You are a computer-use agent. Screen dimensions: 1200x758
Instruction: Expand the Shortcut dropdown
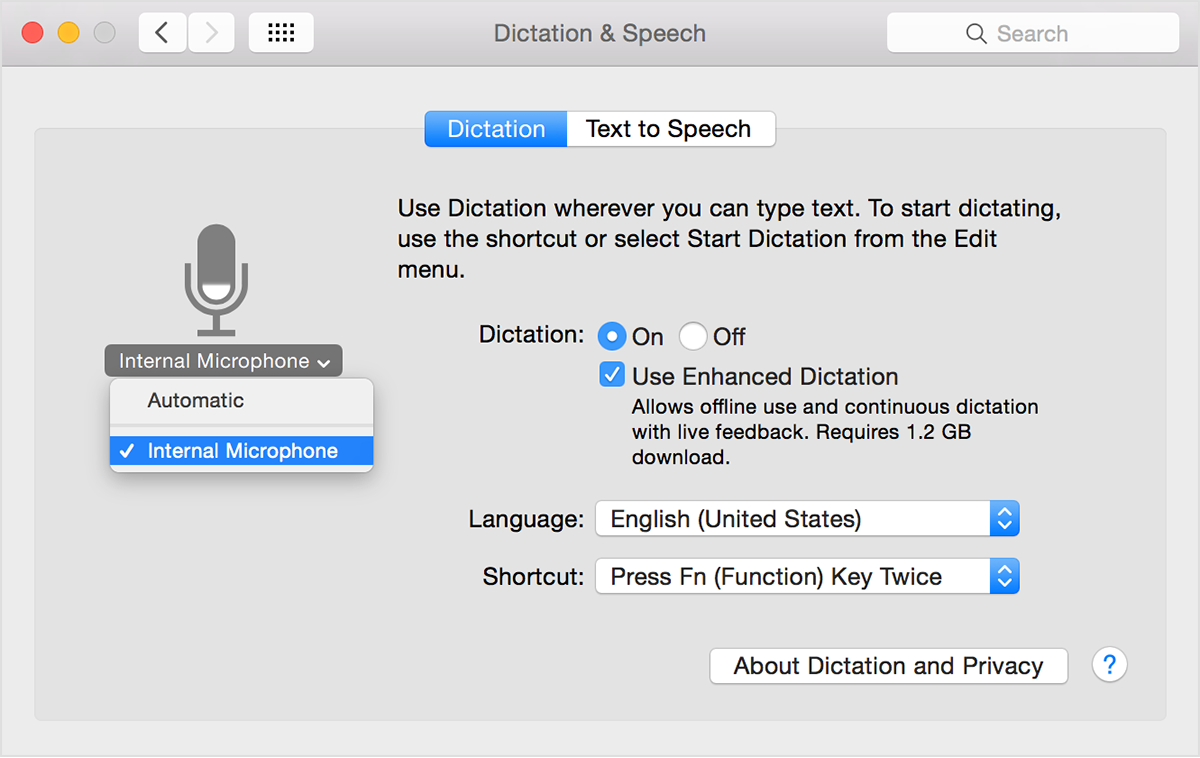[806, 577]
